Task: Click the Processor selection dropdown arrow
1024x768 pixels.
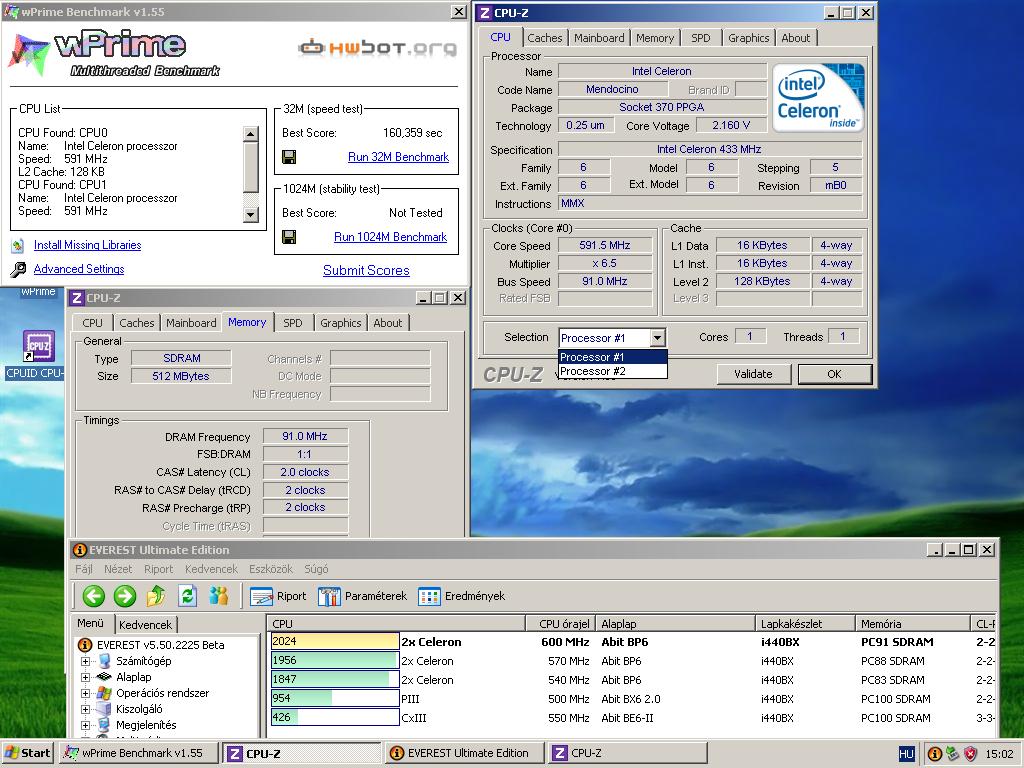Action: coord(658,338)
